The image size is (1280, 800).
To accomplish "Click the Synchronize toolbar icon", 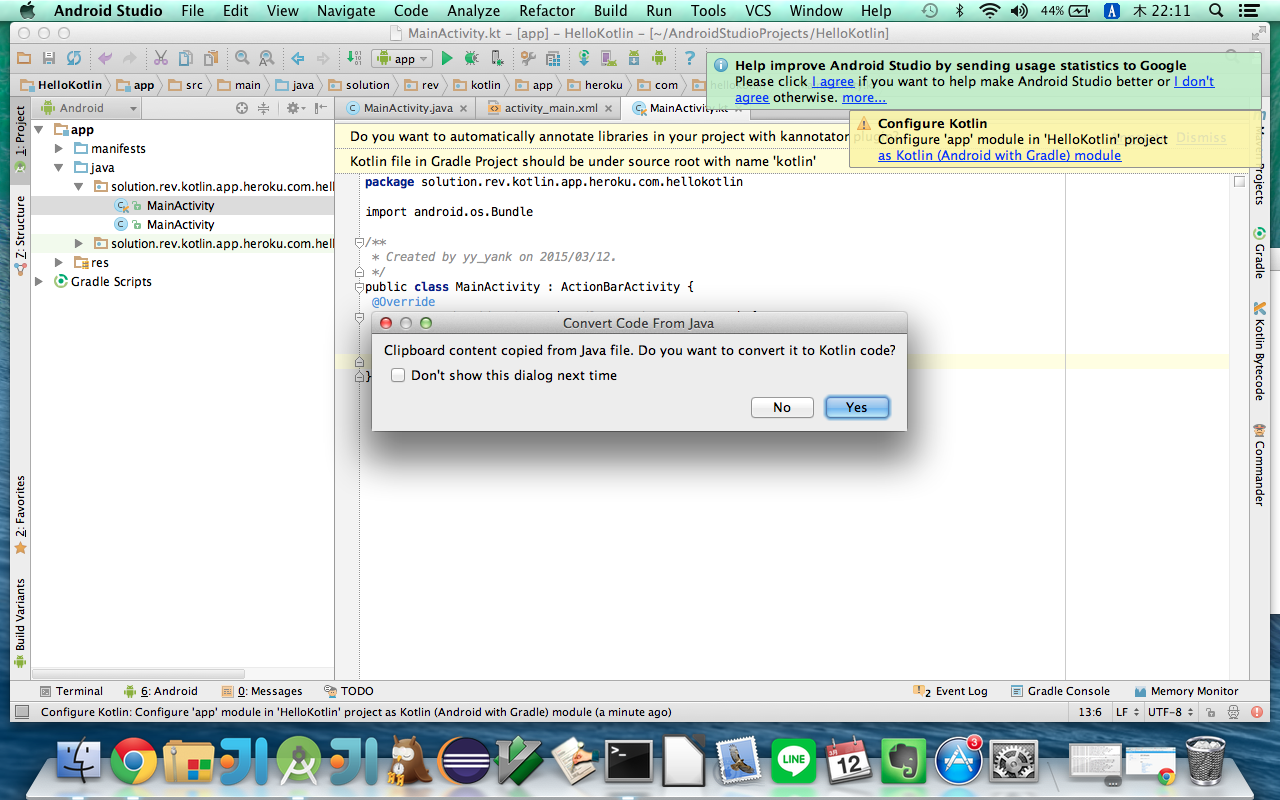I will 74,59.
